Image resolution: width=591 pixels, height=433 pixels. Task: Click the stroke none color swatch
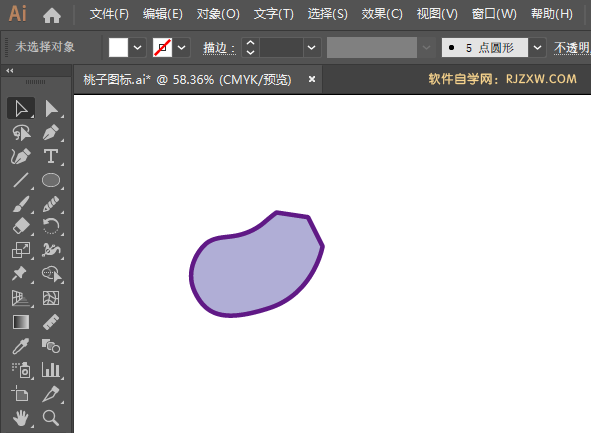[162, 47]
